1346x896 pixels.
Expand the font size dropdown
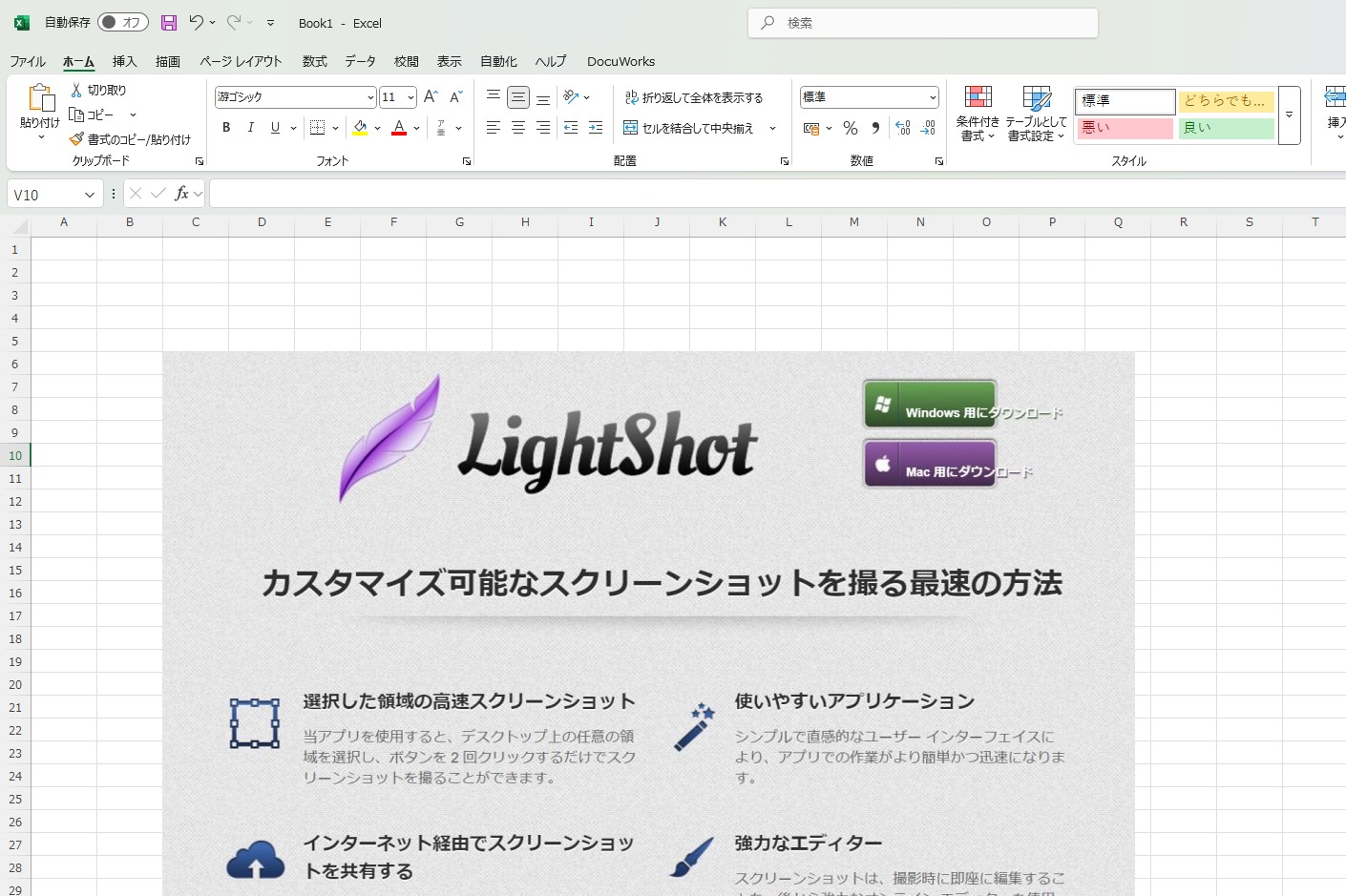click(410, 97)
